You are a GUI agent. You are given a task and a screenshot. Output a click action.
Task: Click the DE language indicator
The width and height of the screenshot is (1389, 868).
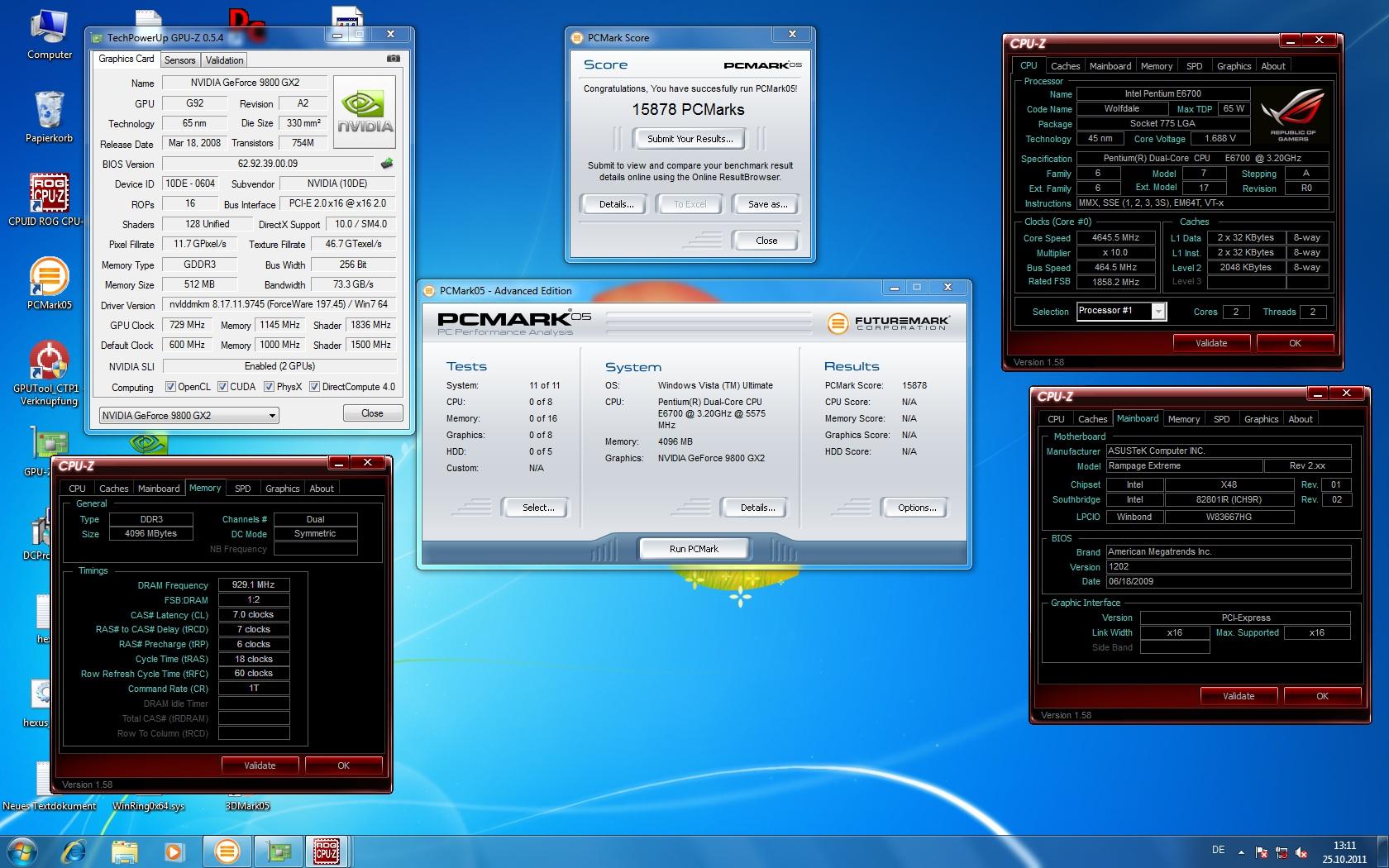[1218, 850]
